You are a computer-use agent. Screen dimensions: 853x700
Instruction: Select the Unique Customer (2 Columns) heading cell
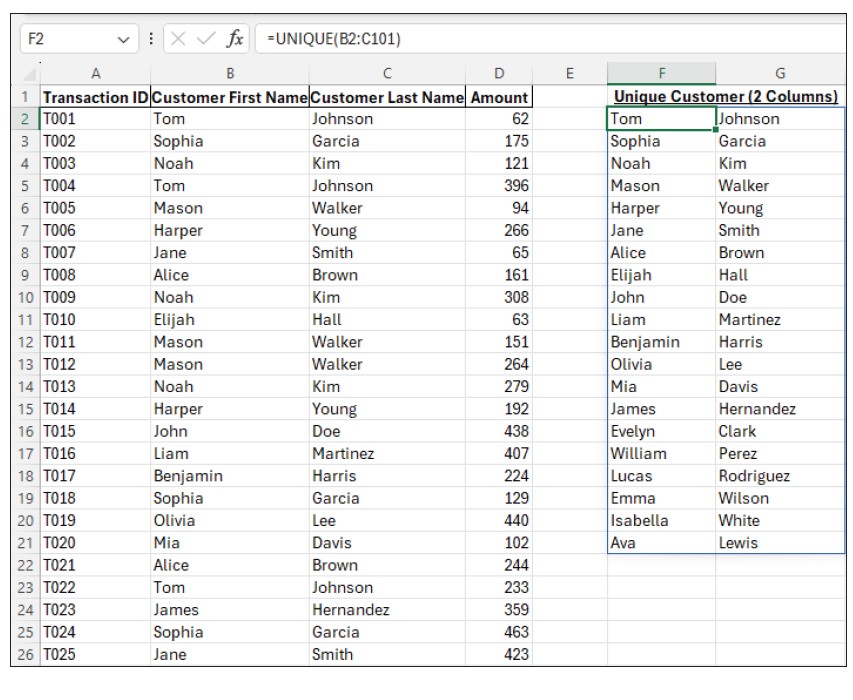(725, 97)
